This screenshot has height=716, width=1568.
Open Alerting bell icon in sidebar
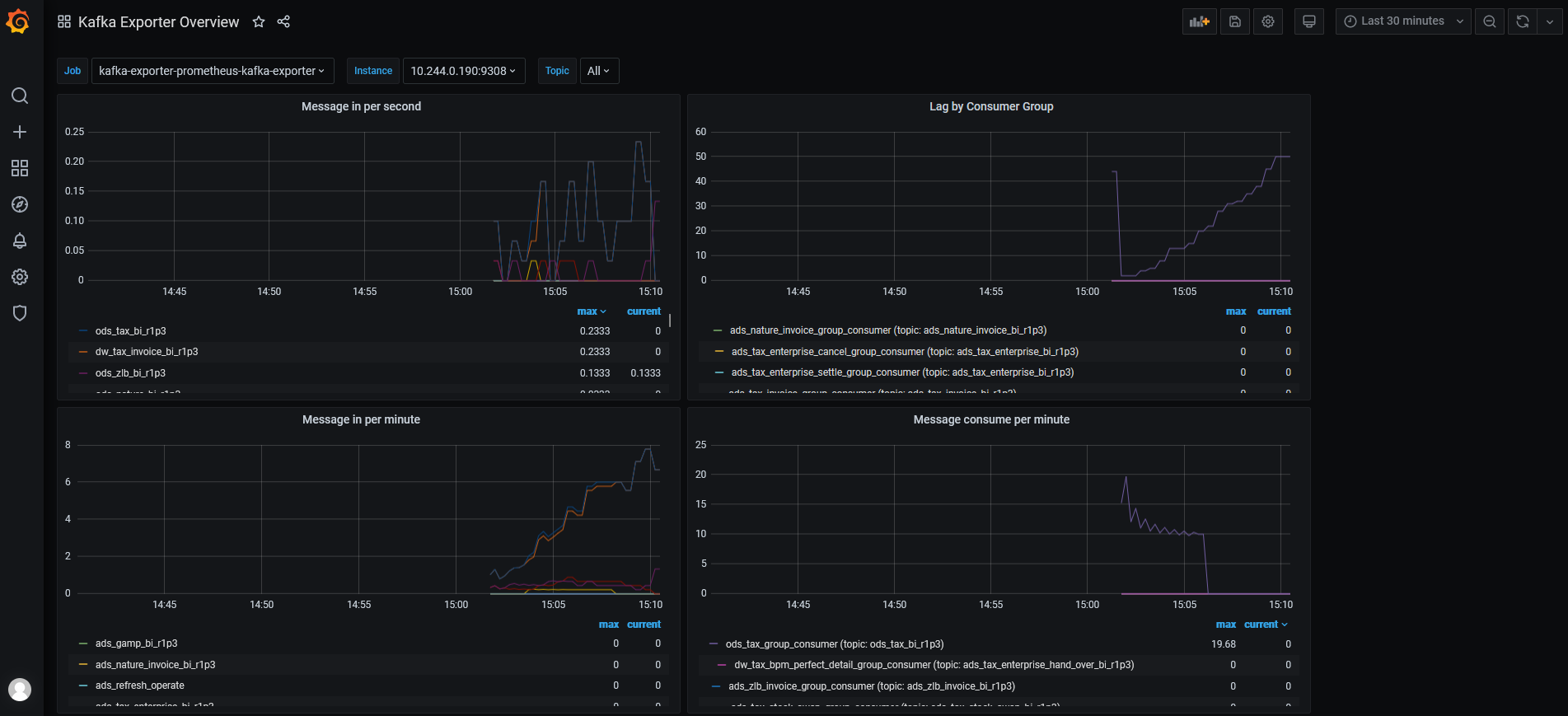(x=20, y=241)
